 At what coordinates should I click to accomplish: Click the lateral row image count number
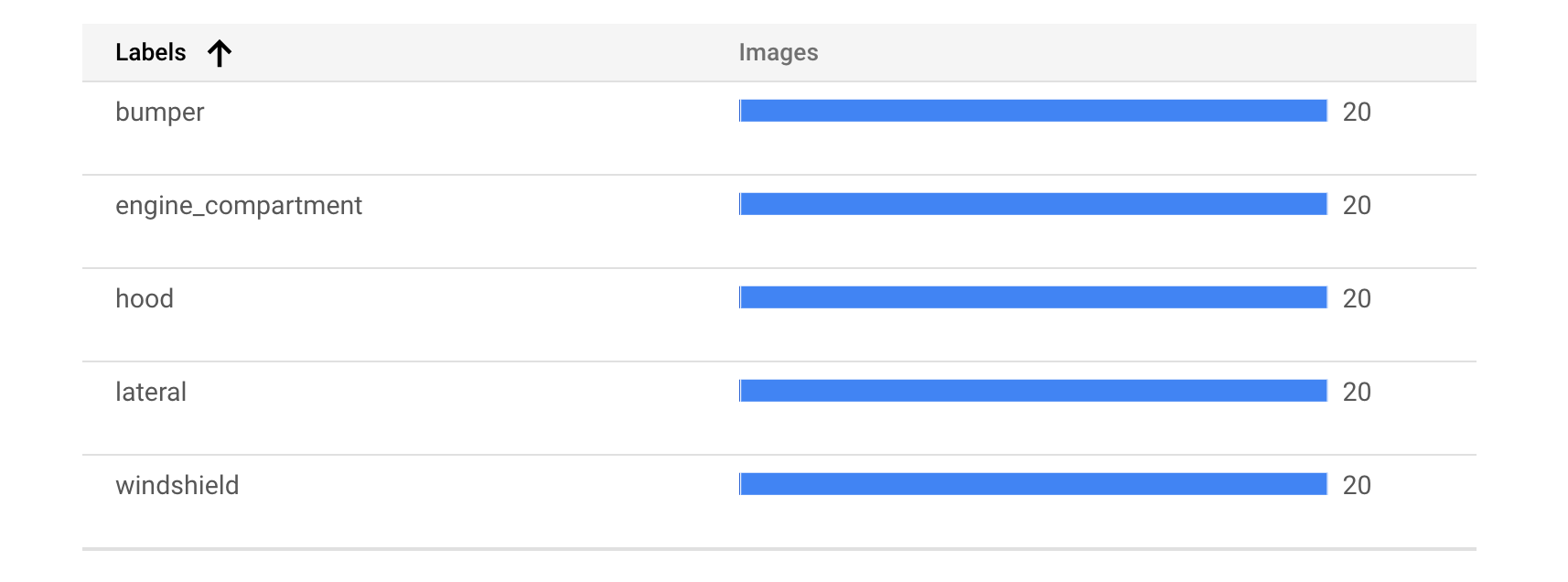pos(1357,393)
